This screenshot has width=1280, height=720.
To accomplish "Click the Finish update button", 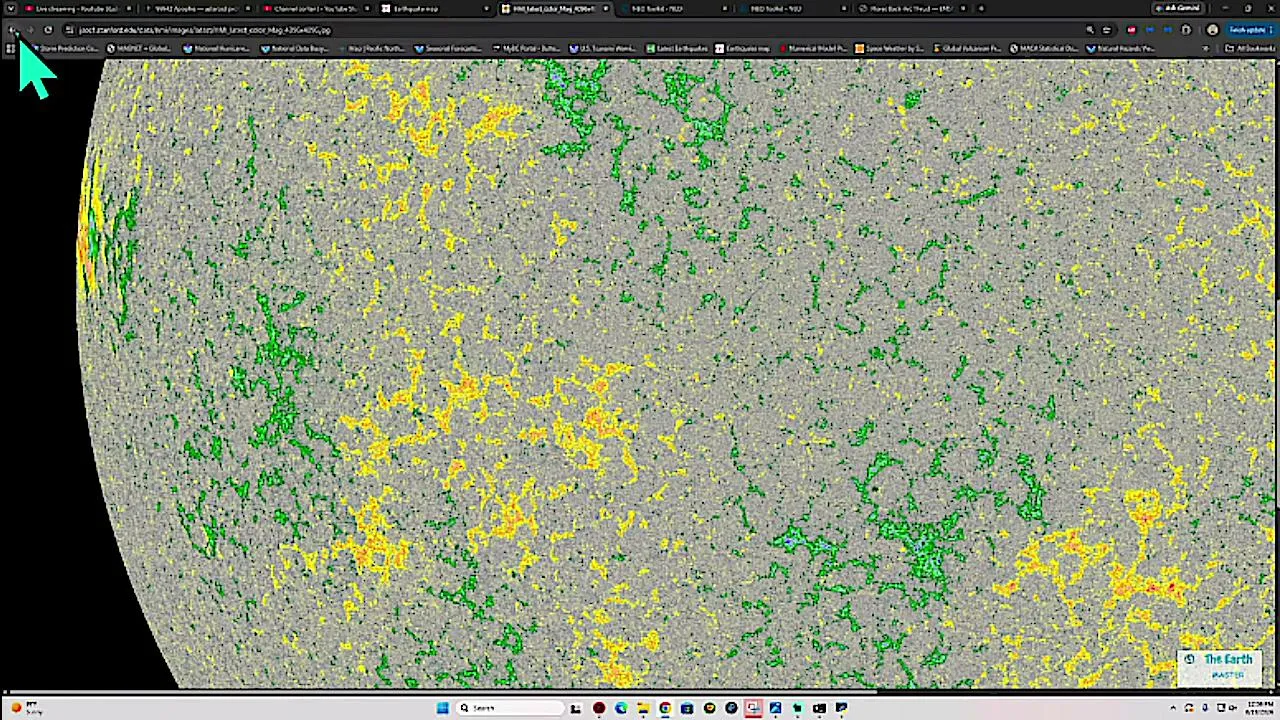I will [1250, 30].
